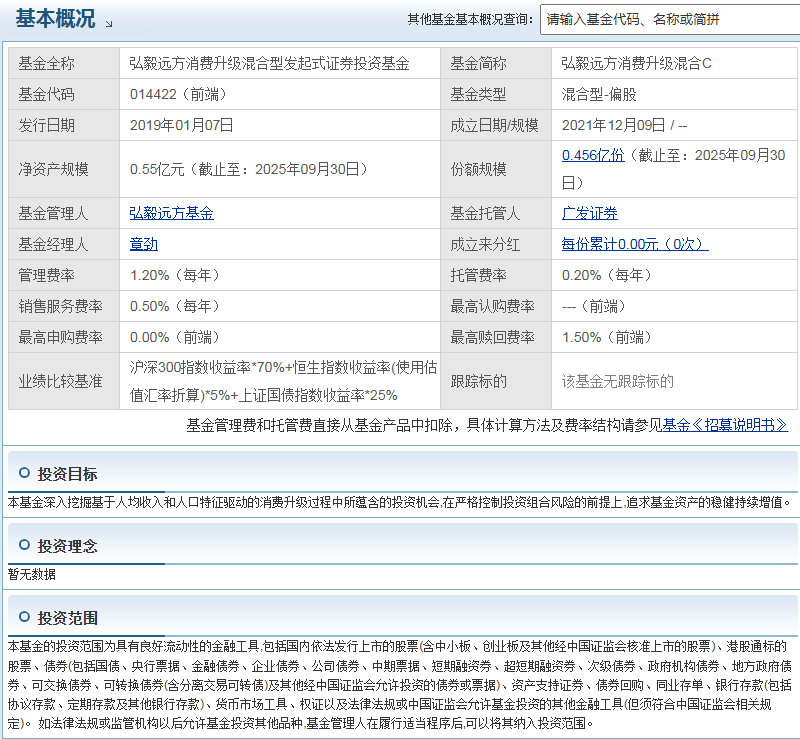This screenshot has width=800, height=739.
Task: Click the 基金简称 label cell
Action: (495, 63)
